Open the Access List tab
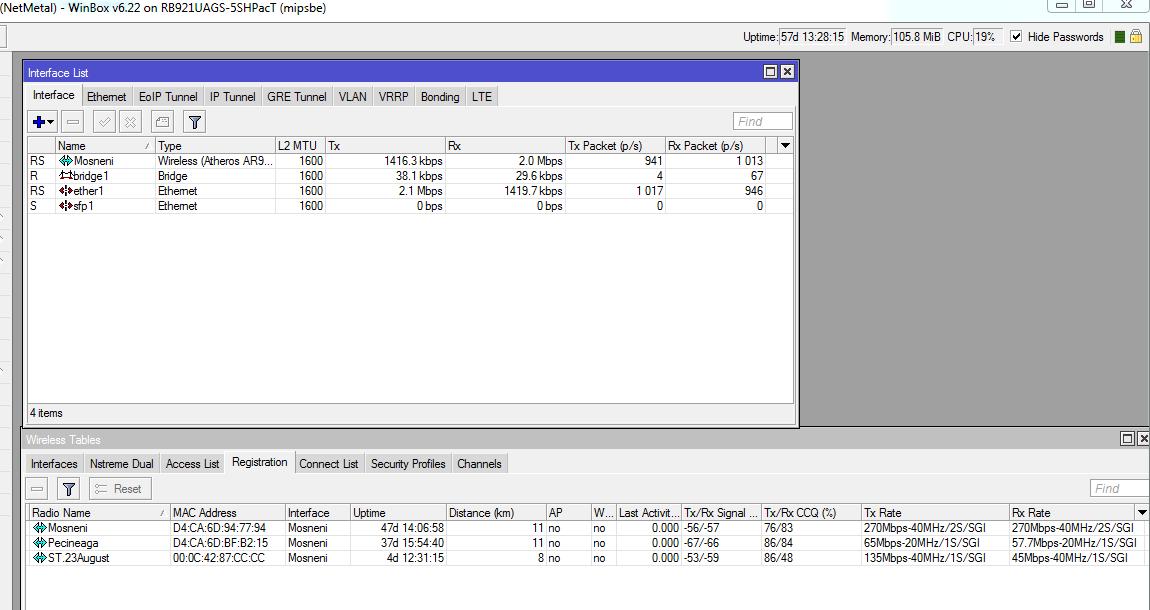 pyautogui.click(x=192, y=464)
